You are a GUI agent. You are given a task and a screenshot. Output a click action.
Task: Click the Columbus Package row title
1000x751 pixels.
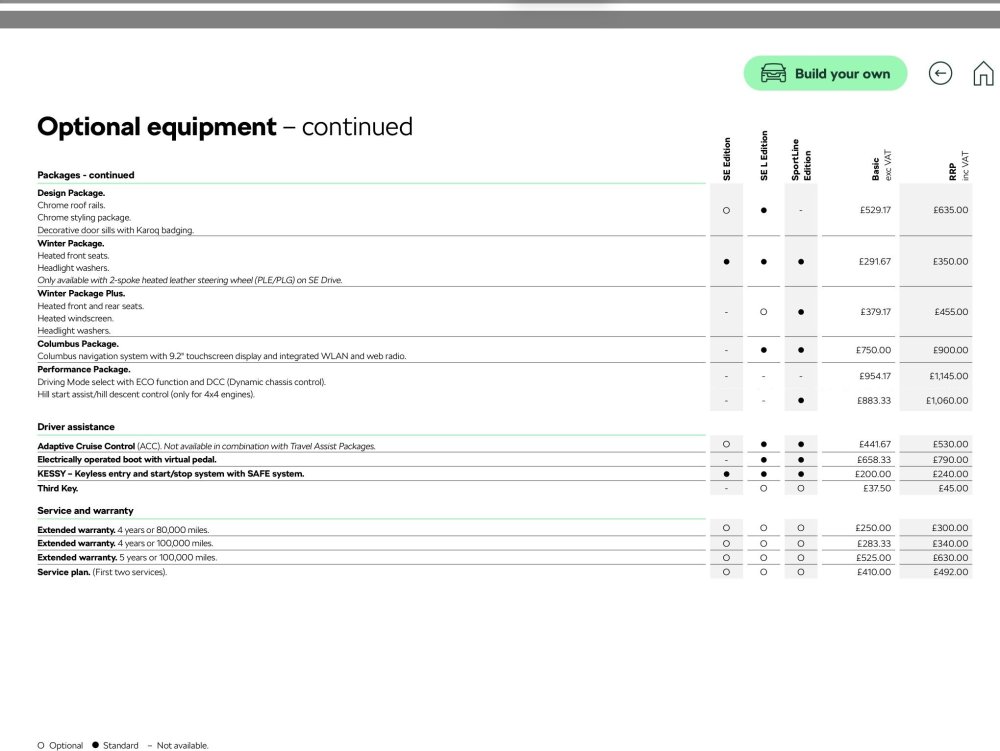pyautogui.click(x=78, y=344)
